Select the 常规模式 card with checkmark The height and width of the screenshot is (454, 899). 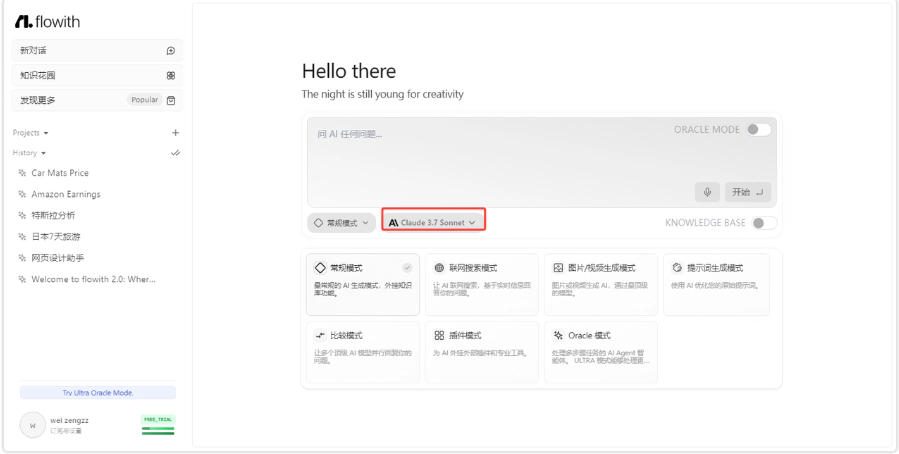(362, 284)
